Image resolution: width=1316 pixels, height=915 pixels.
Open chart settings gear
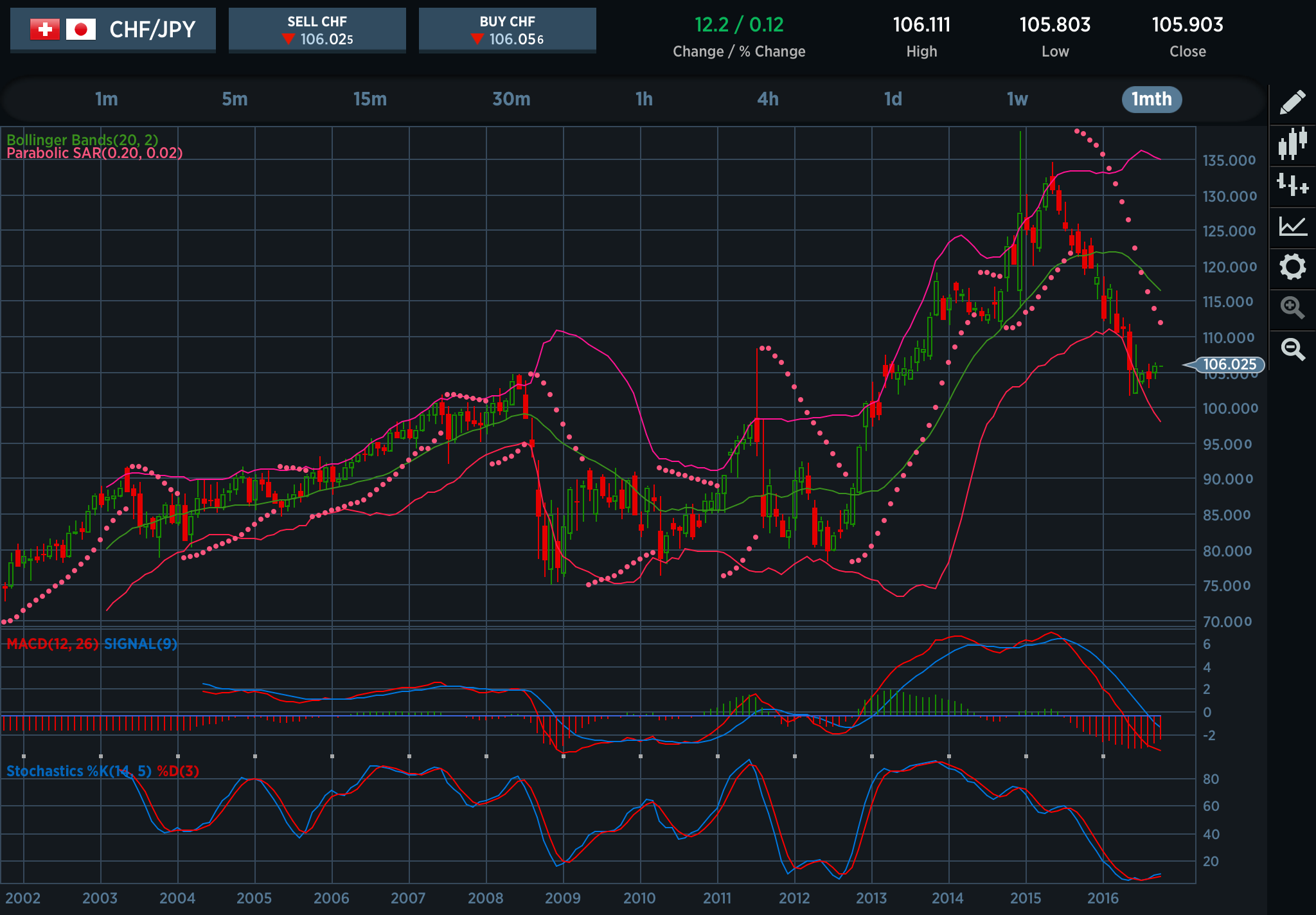[x=1292, y=267]
